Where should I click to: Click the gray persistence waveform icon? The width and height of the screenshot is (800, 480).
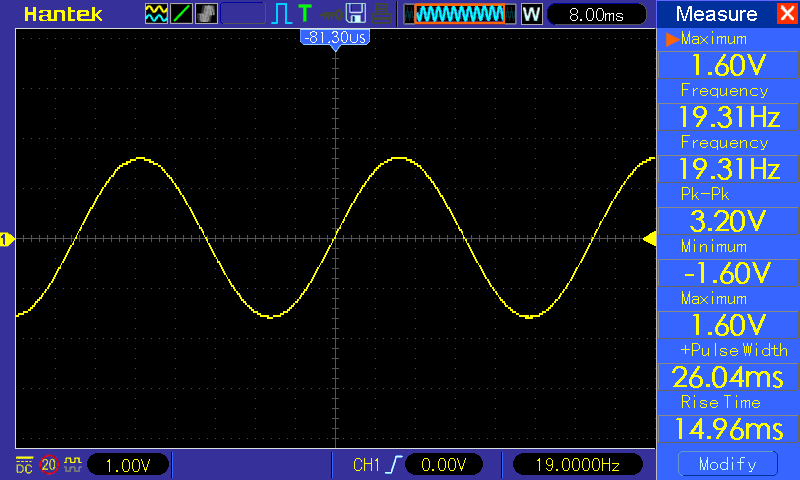(x=206, y=14)
